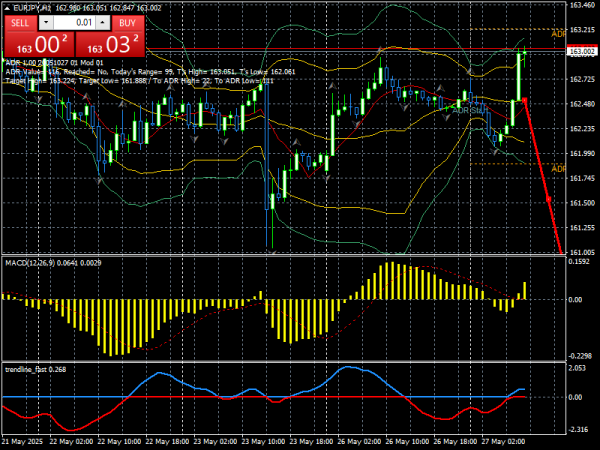Click the MACD scale value 0.1592
600x450 pixels.
click(579, 262)
